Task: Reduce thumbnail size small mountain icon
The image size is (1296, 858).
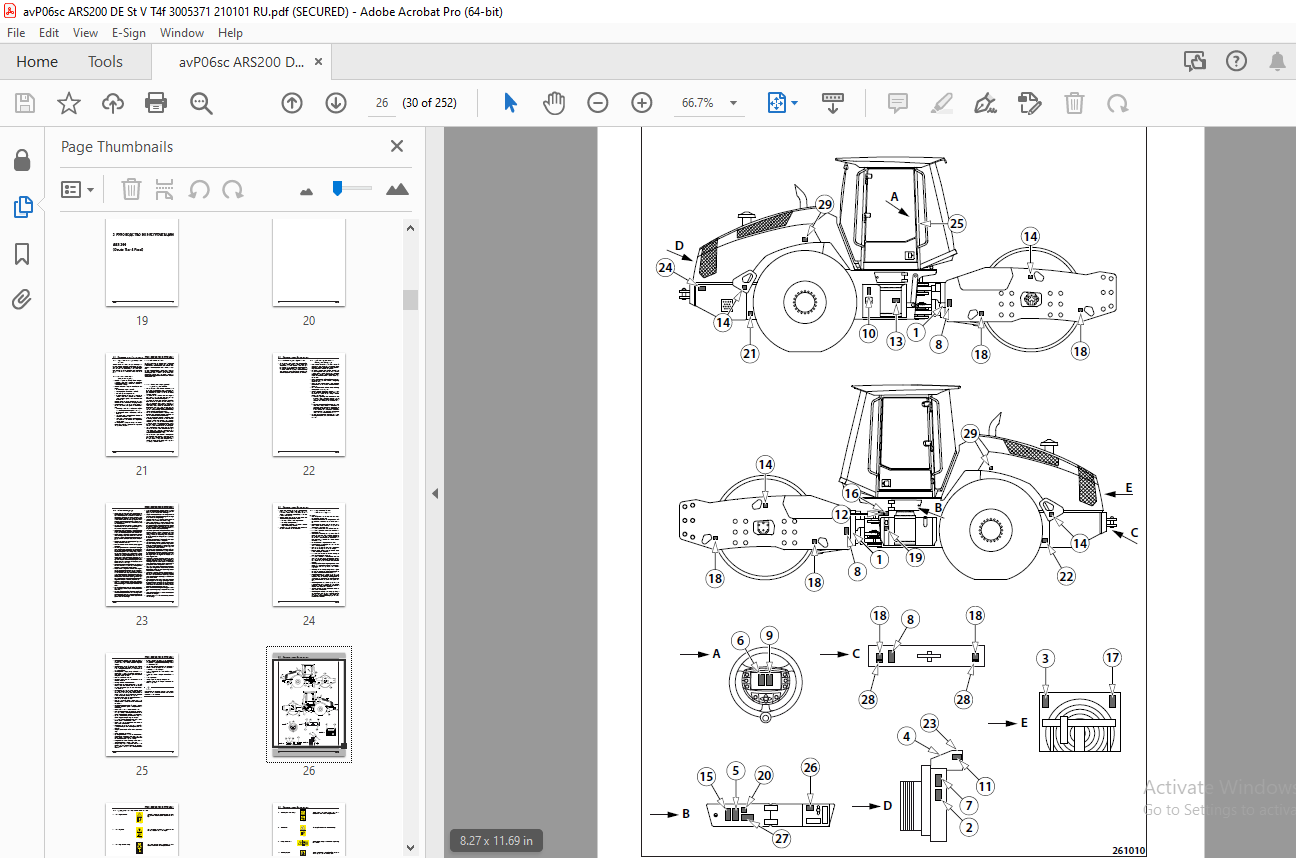Action: 306,190
